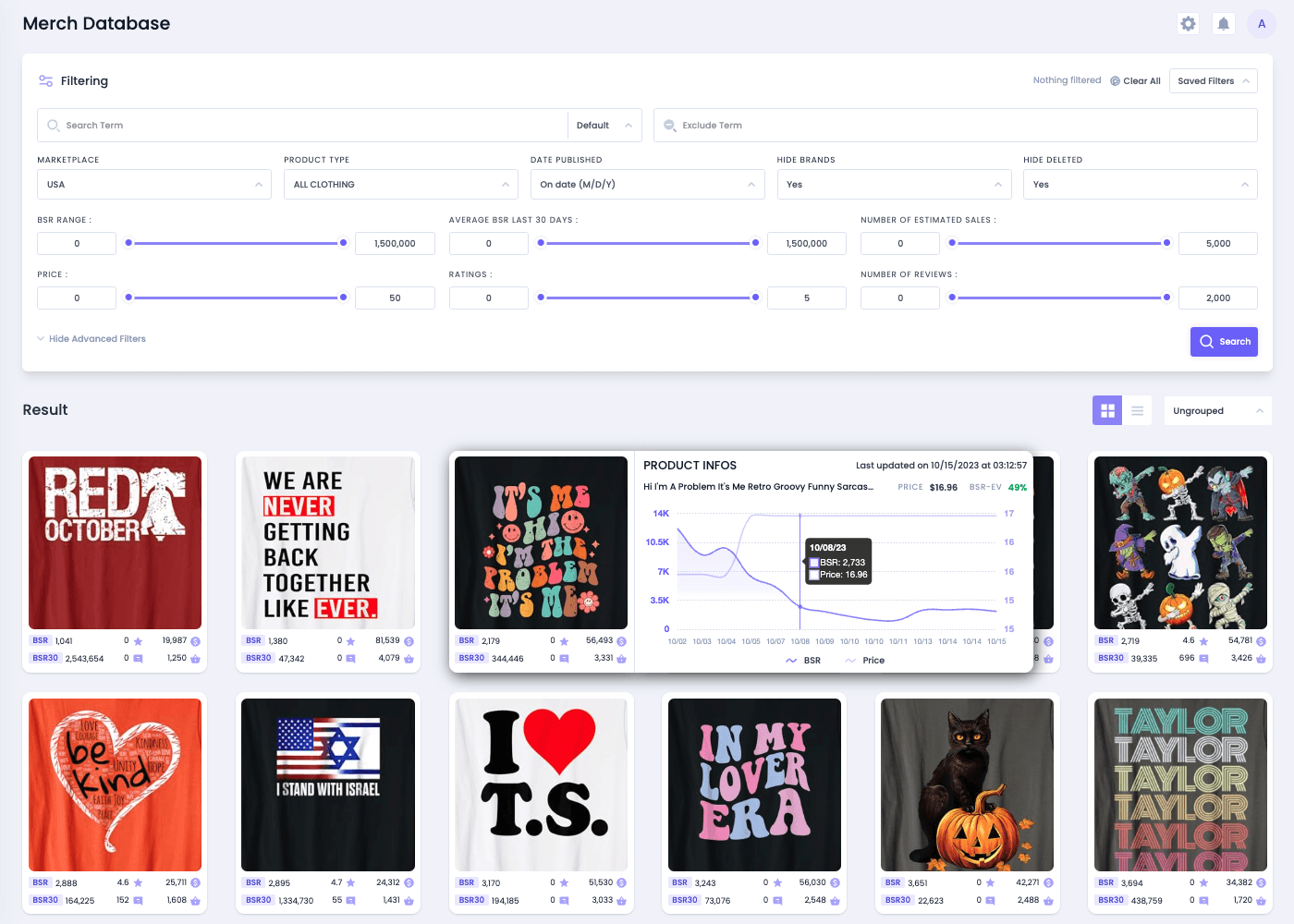Toggle the Price series in chart legend

pyautogui.click(x=865, y=661)
